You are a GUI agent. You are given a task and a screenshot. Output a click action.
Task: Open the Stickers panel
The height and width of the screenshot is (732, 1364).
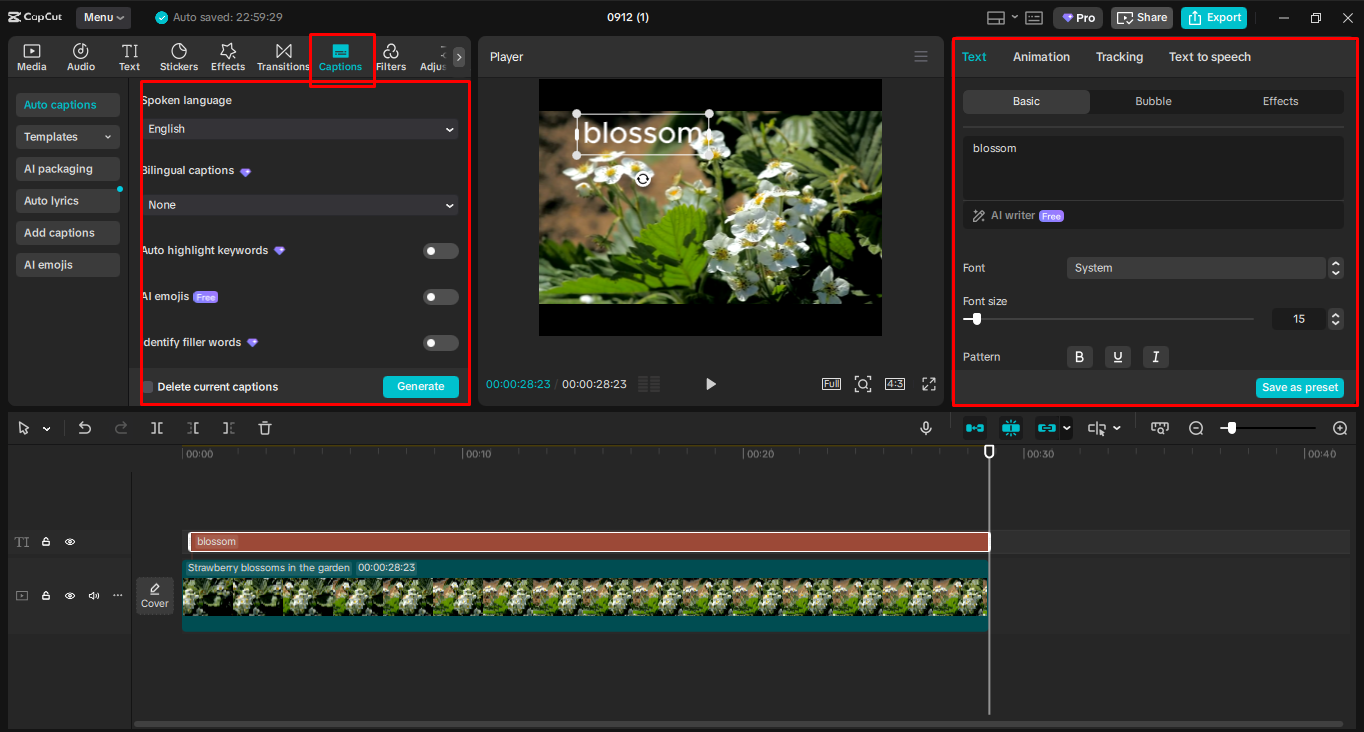[x=178, y=56]
